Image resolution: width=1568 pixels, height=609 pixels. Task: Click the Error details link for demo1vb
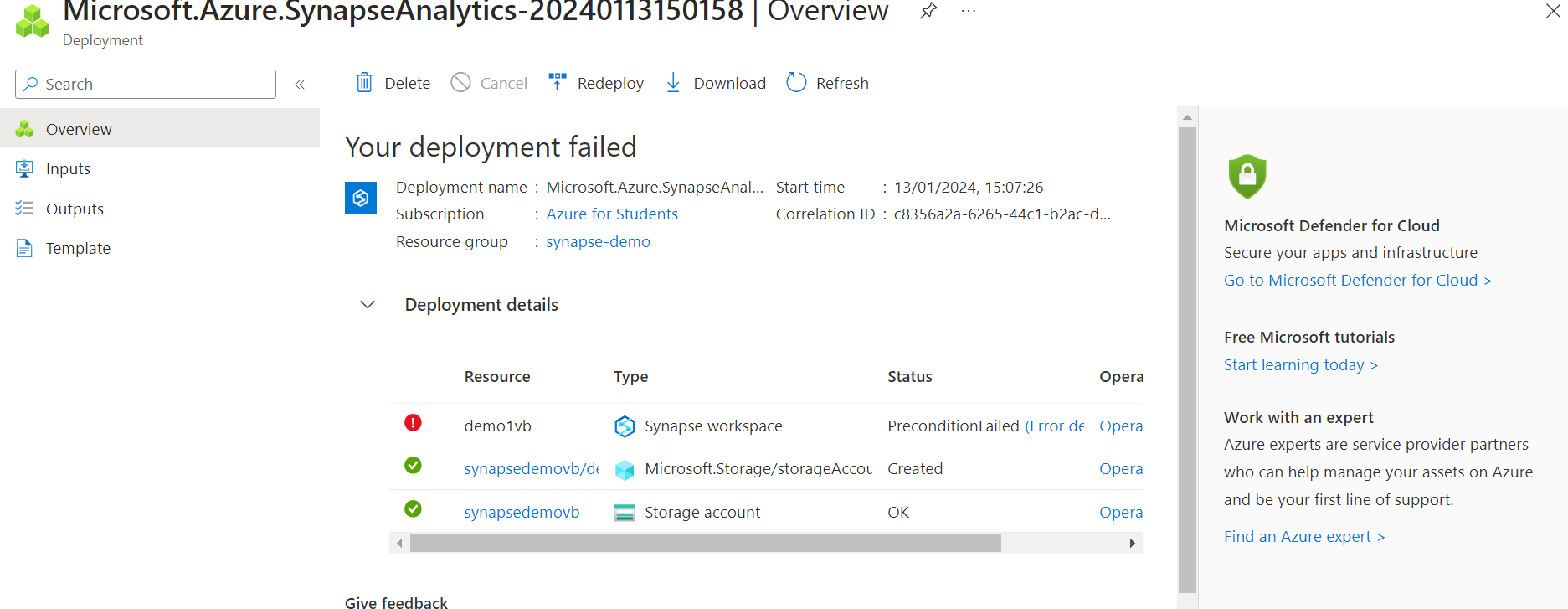pyautogui.click(x=1055, y=426)
